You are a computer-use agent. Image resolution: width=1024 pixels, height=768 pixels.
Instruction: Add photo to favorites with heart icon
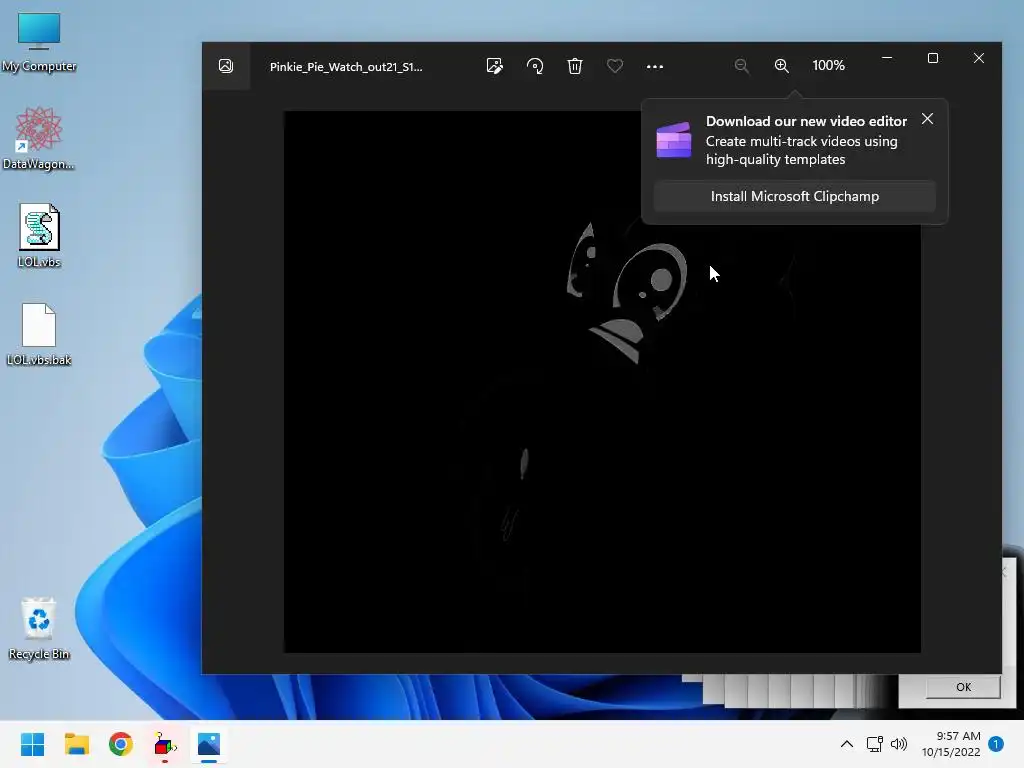[615, 66]
